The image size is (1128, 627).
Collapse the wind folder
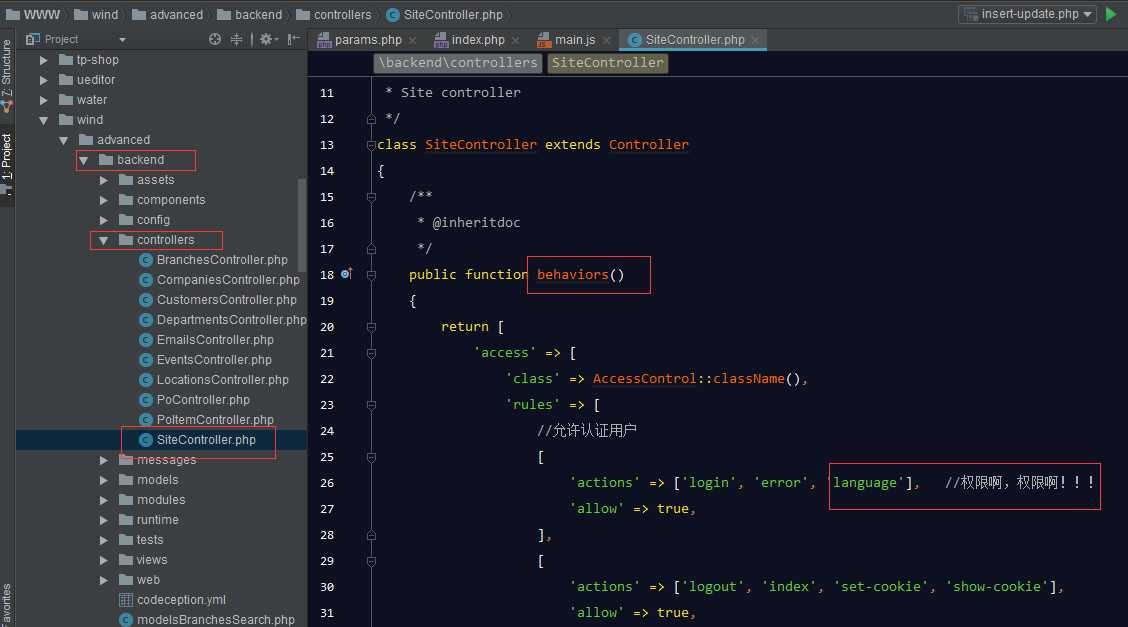44,120
